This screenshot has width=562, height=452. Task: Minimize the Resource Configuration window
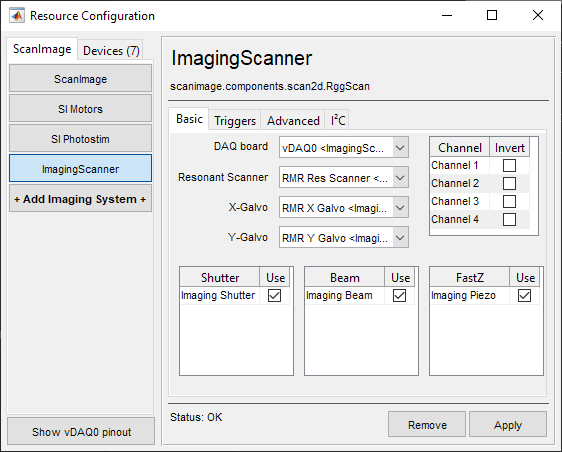[447, 15]
